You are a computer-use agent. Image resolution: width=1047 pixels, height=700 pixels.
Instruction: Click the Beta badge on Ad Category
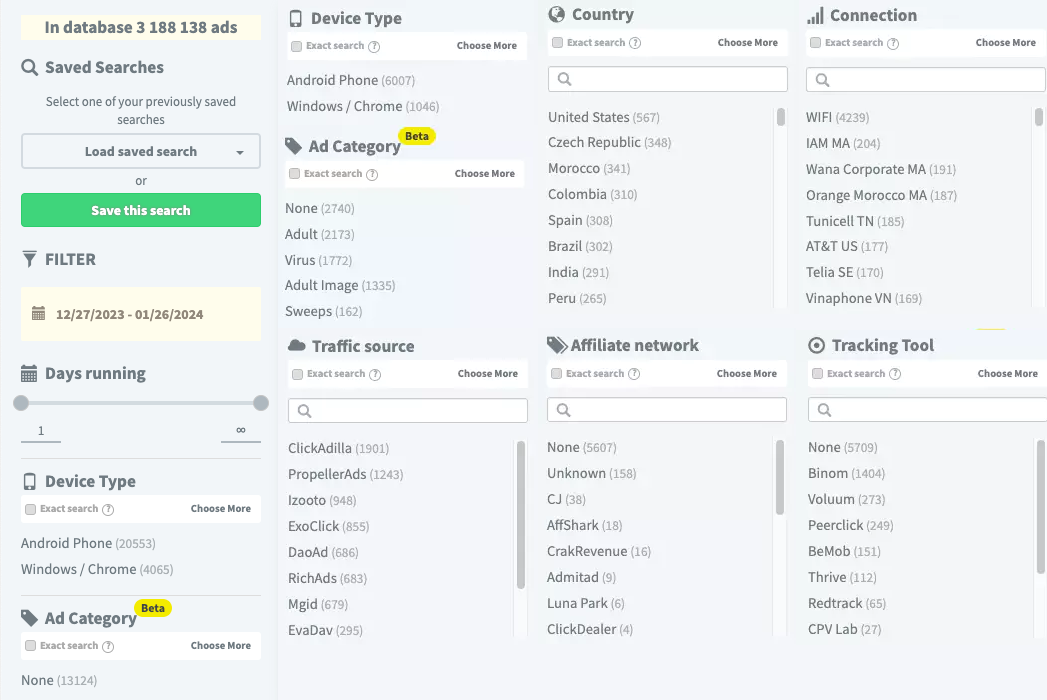pyautogui.click(x=417, y=135)
